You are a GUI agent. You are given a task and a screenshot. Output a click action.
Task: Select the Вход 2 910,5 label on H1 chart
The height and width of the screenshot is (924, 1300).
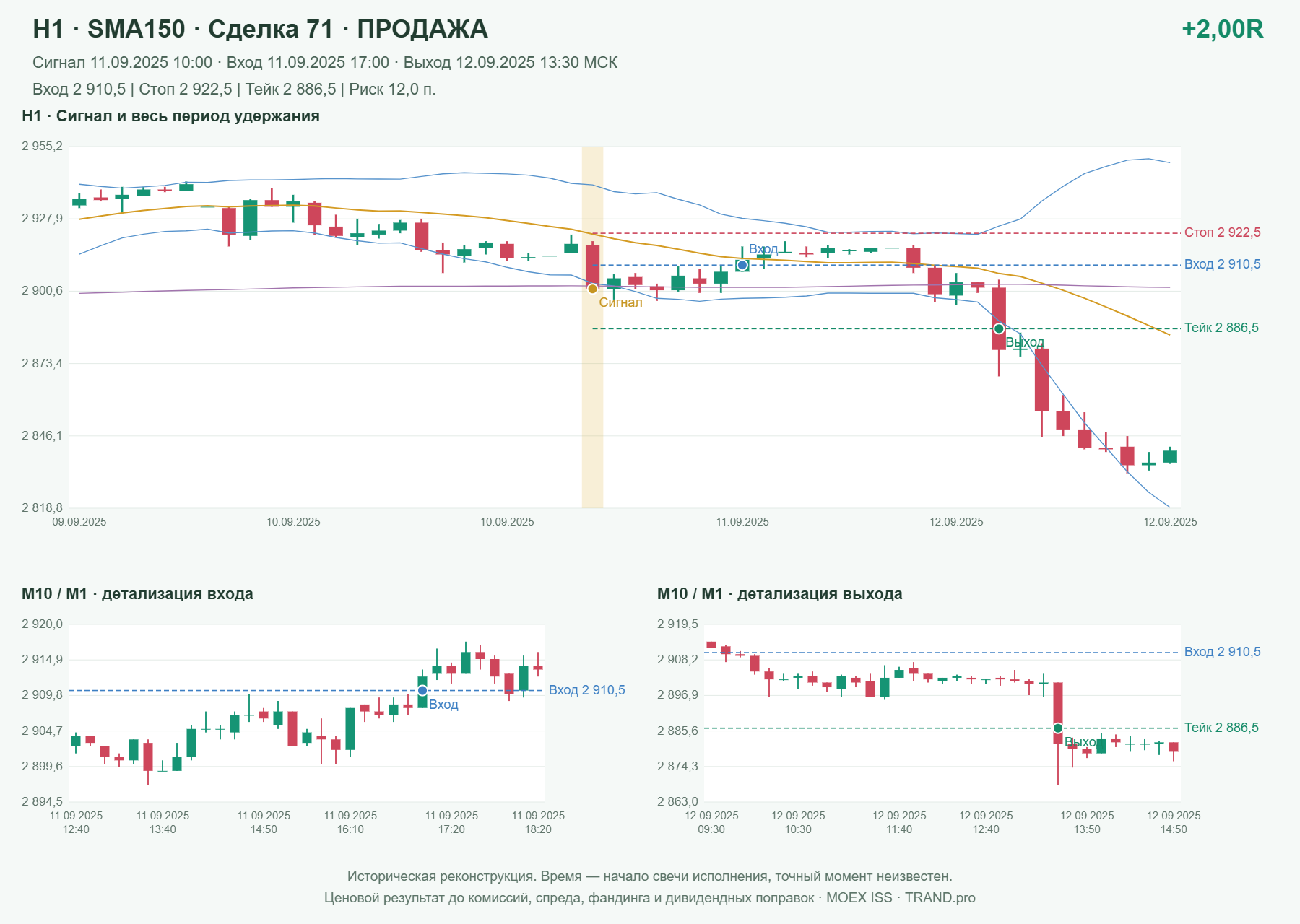point(1223,264)
